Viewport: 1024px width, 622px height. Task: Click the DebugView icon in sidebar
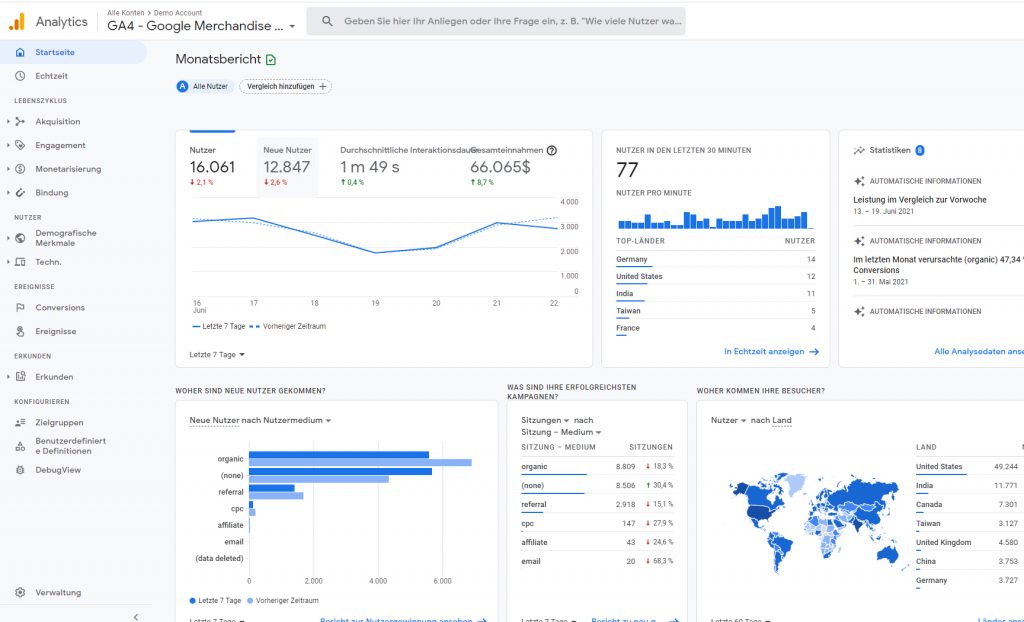coord(20,469)
